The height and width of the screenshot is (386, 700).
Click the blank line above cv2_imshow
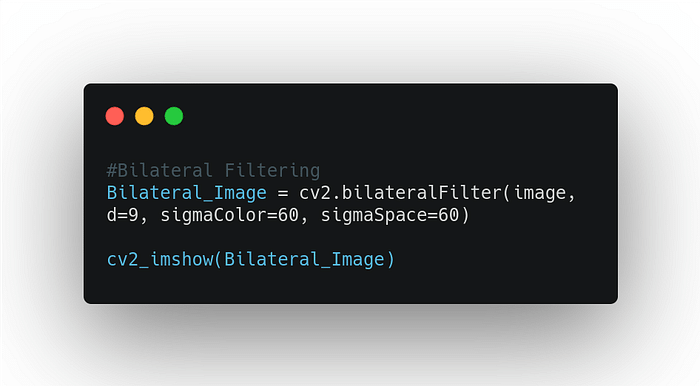coord(350,237)
